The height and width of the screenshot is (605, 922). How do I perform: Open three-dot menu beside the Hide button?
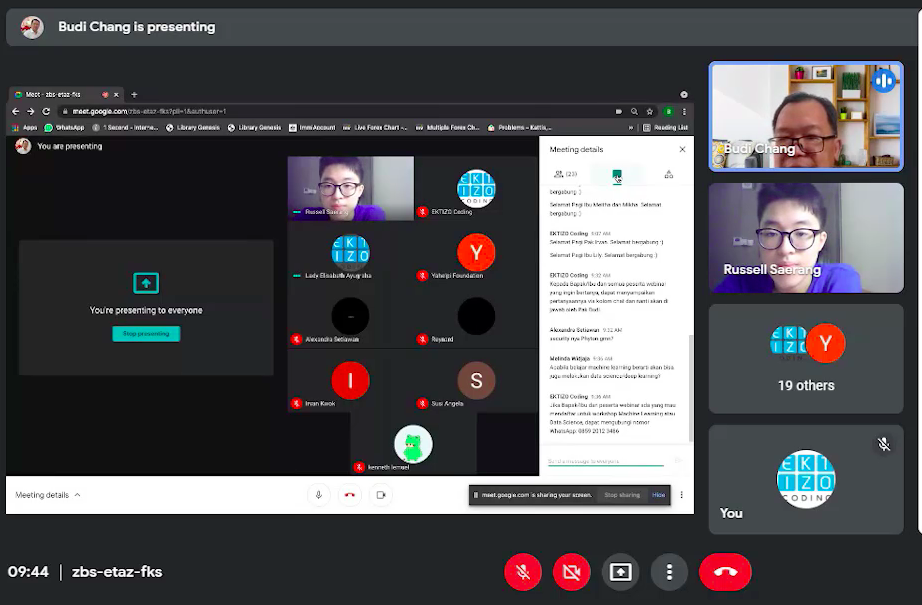[682, 494]
